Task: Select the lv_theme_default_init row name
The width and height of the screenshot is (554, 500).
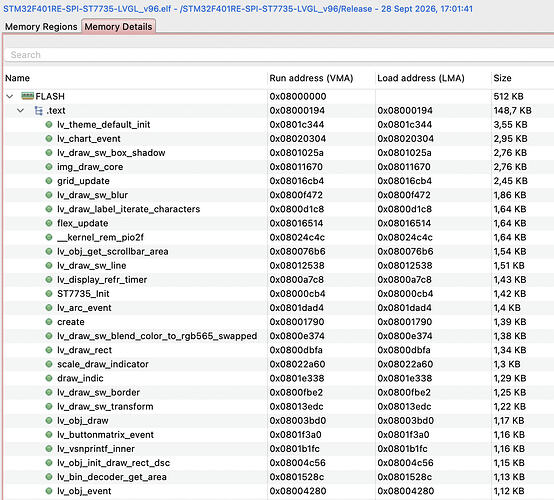Action: coord(104,125)
